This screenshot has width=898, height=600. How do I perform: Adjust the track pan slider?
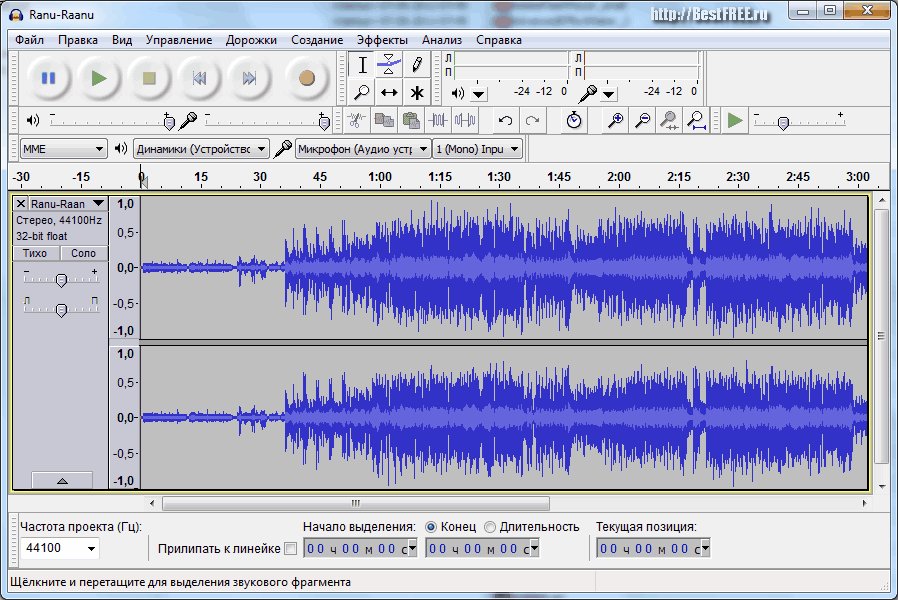(61, 308)
